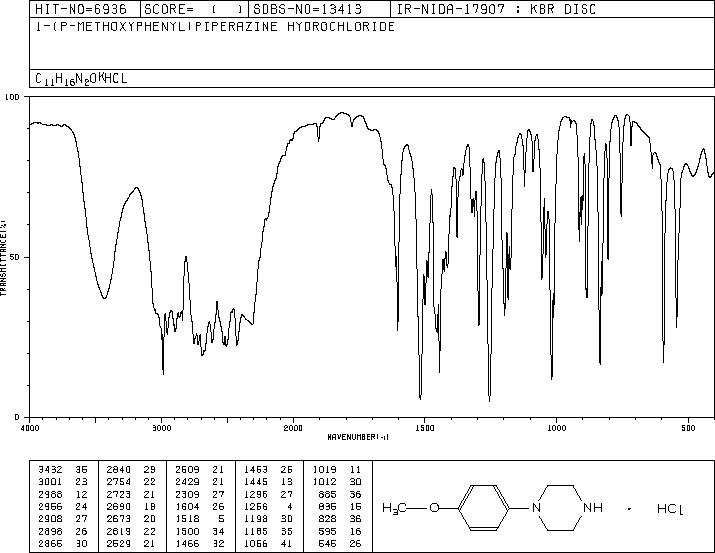Click the 4000 tick on wavenumber axis

[x=30, y=428]
